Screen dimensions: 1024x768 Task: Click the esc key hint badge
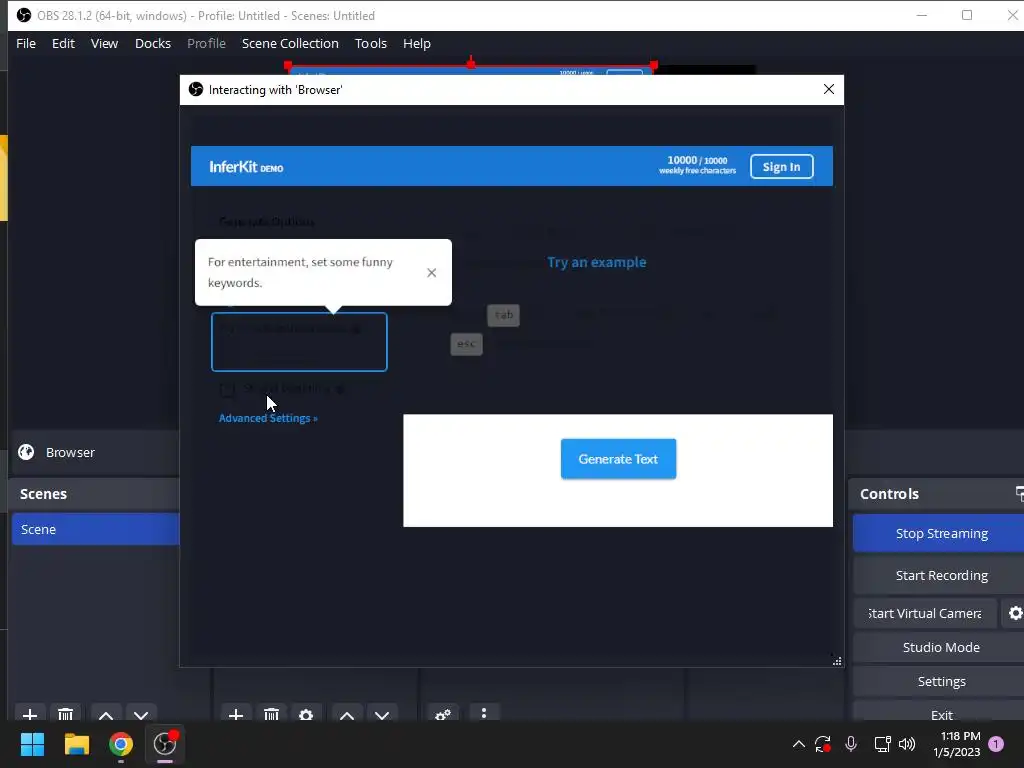pyautogui.click(x=466, y=344)
